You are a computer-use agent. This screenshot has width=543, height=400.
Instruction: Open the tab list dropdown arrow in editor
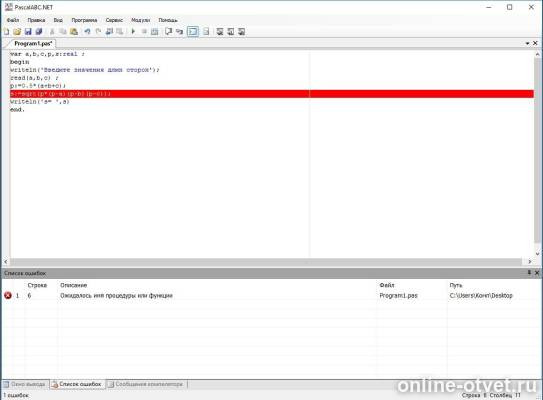(527, 43)
